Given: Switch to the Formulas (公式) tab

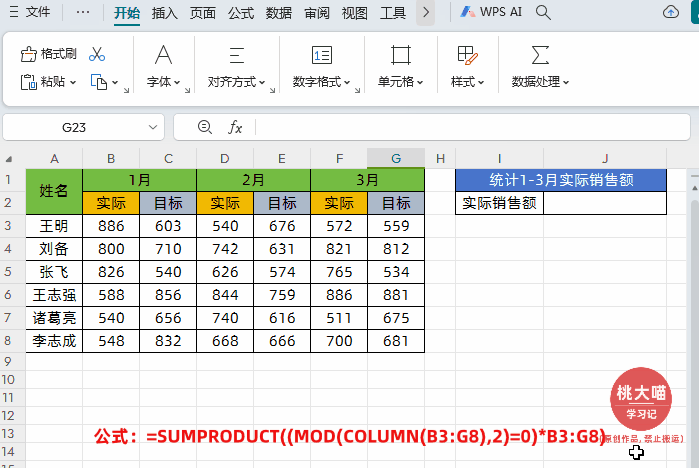Looking at the screenshot, I should point(240,12).
